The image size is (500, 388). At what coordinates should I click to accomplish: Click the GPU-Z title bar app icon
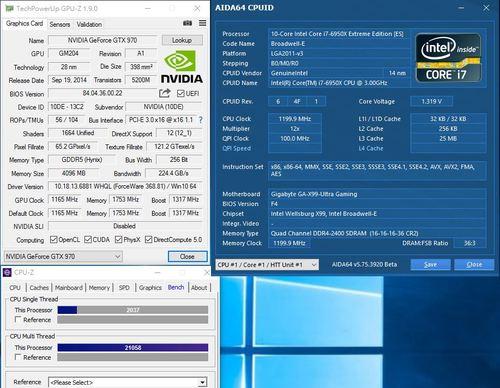9,8
